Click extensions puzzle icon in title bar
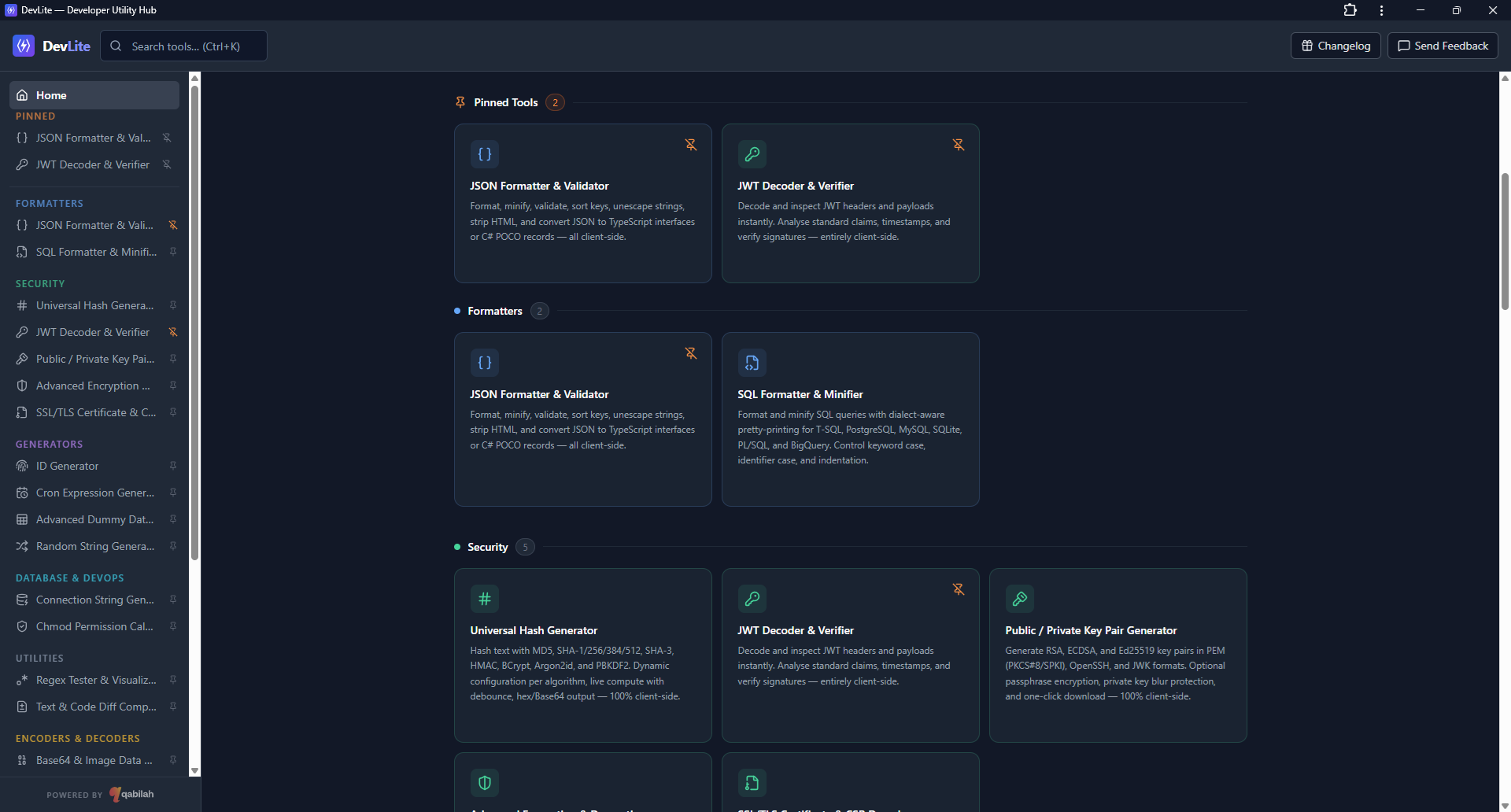This screenshot has width=1511, height=812. (1350, 10)
